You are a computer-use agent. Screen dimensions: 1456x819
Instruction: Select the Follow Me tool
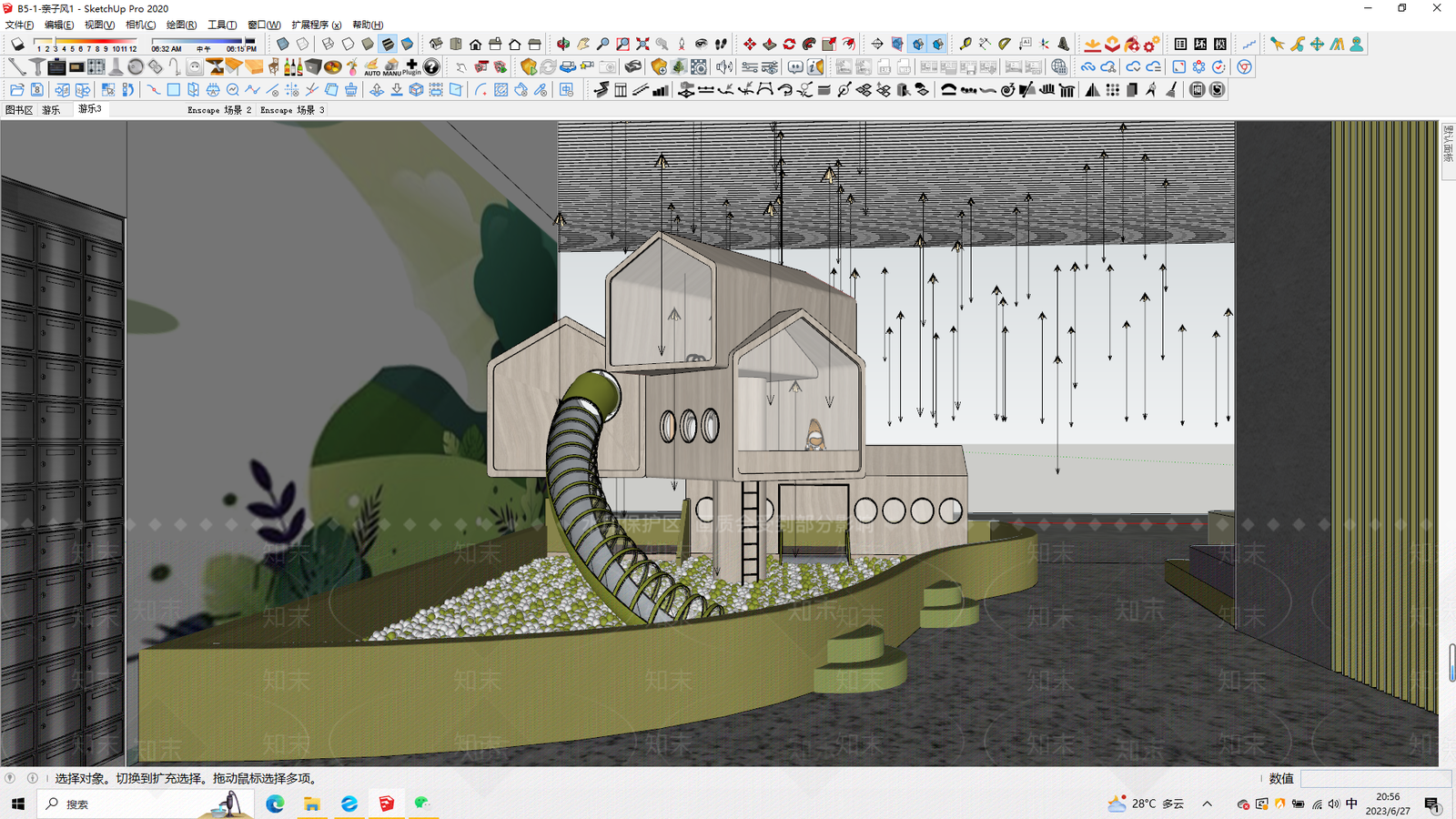point(809,44)
